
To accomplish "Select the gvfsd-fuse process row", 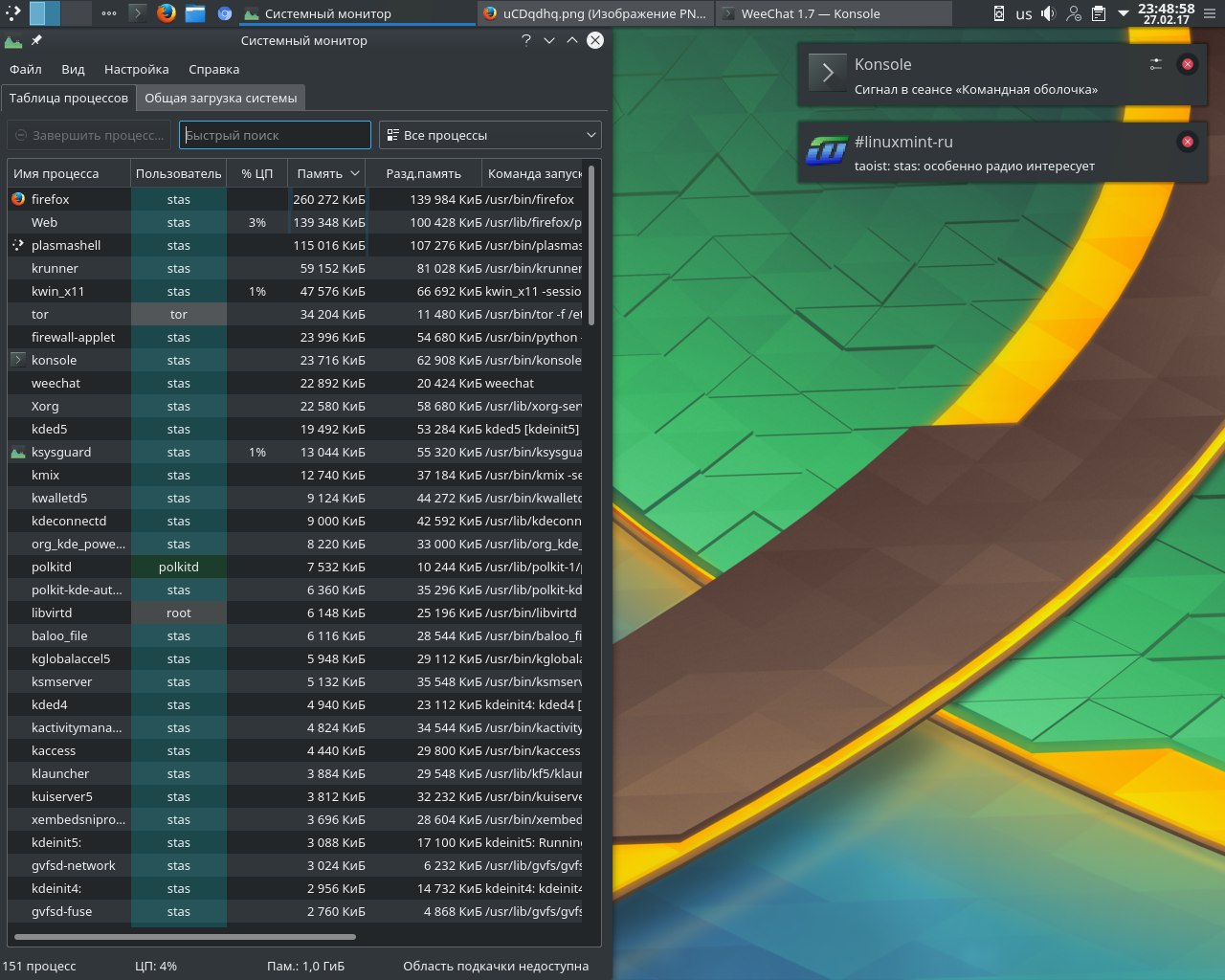I will (296, 911).
